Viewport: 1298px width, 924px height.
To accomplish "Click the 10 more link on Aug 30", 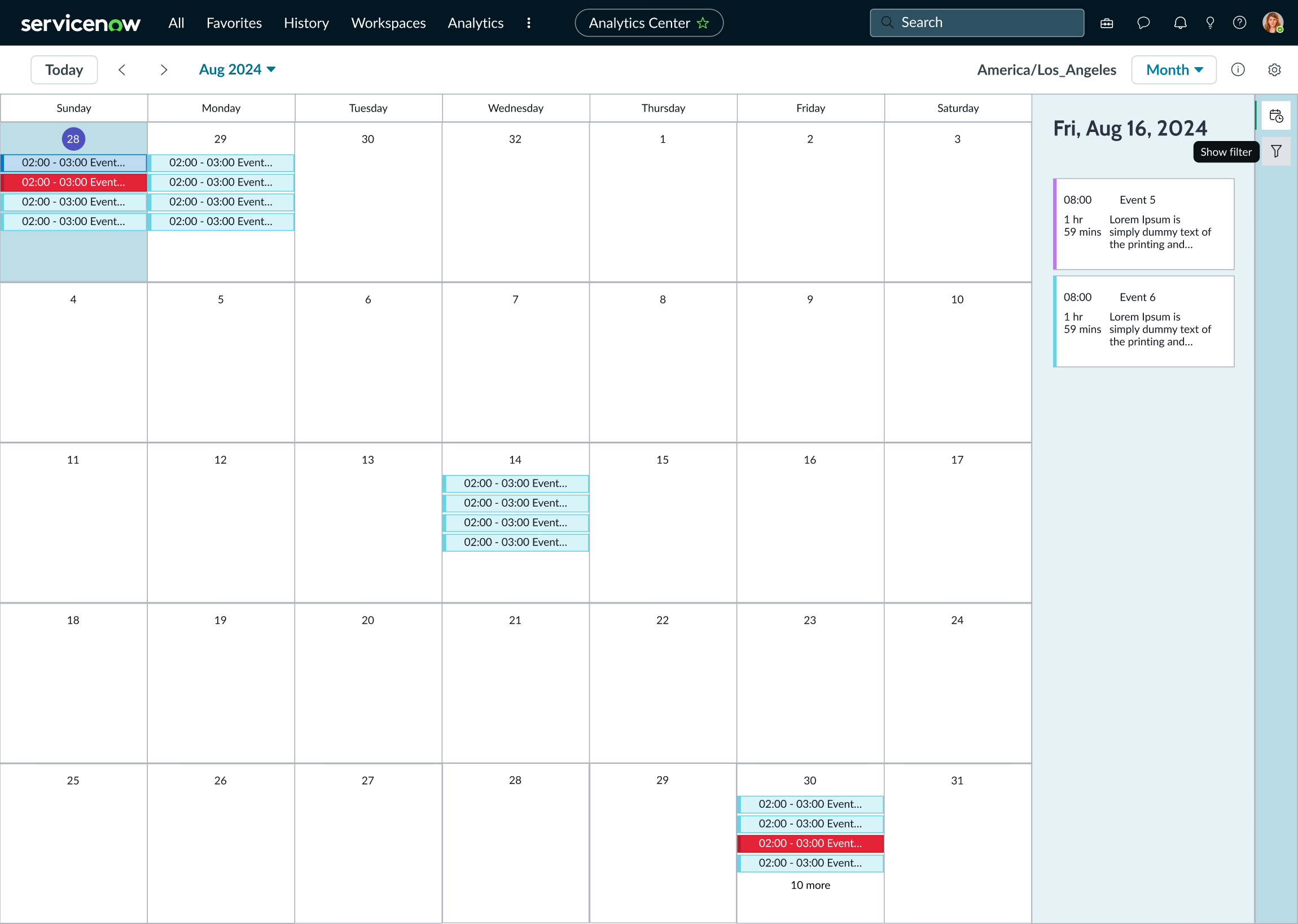I will tap(810, 885).
